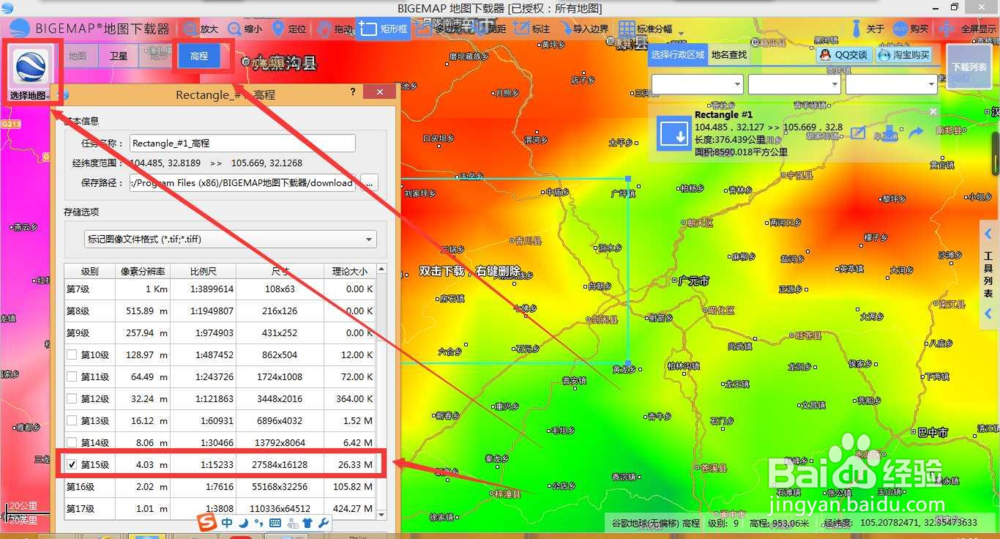
Task: Select the 第16级 table row
Action: [221, 487]
